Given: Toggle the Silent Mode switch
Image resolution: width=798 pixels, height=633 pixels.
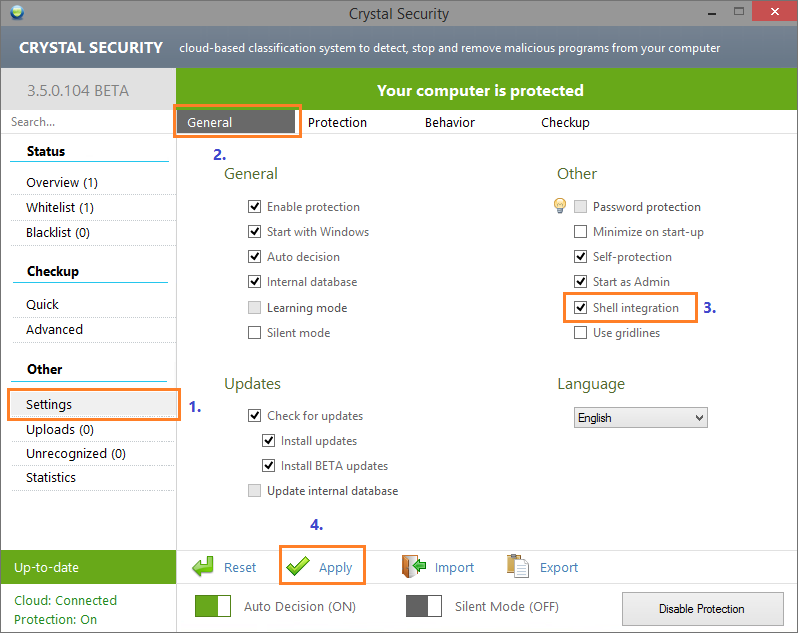Looking at the screenshot, I should click(424, 607).
